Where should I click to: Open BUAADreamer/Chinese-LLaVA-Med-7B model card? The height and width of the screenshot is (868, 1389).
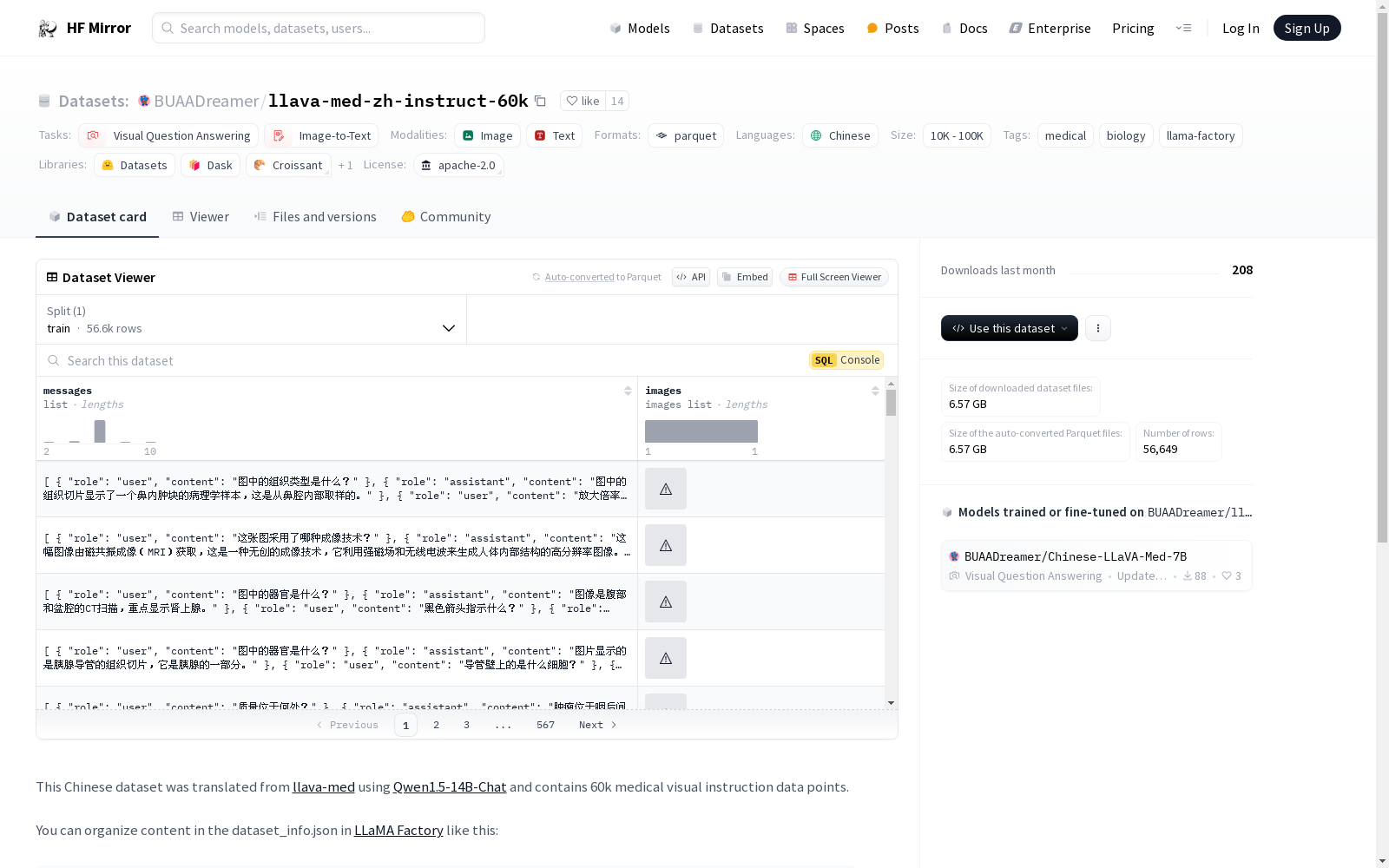(1096, 565)
